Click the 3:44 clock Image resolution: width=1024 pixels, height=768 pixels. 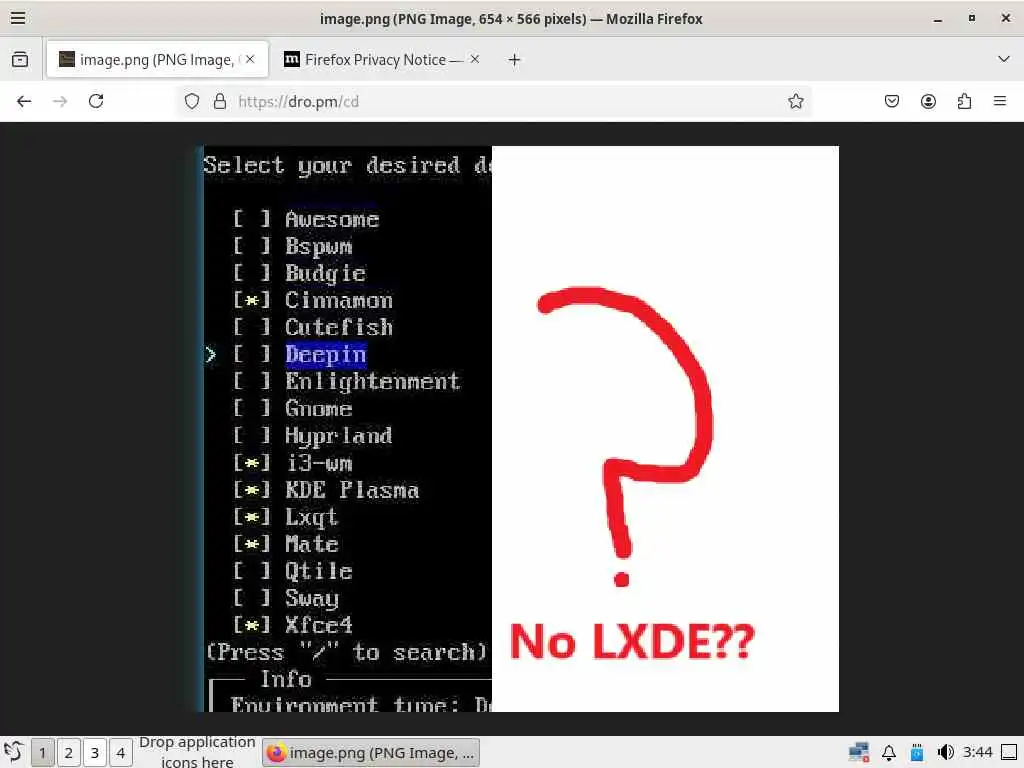pyautogui.click(x=978, y=752)
